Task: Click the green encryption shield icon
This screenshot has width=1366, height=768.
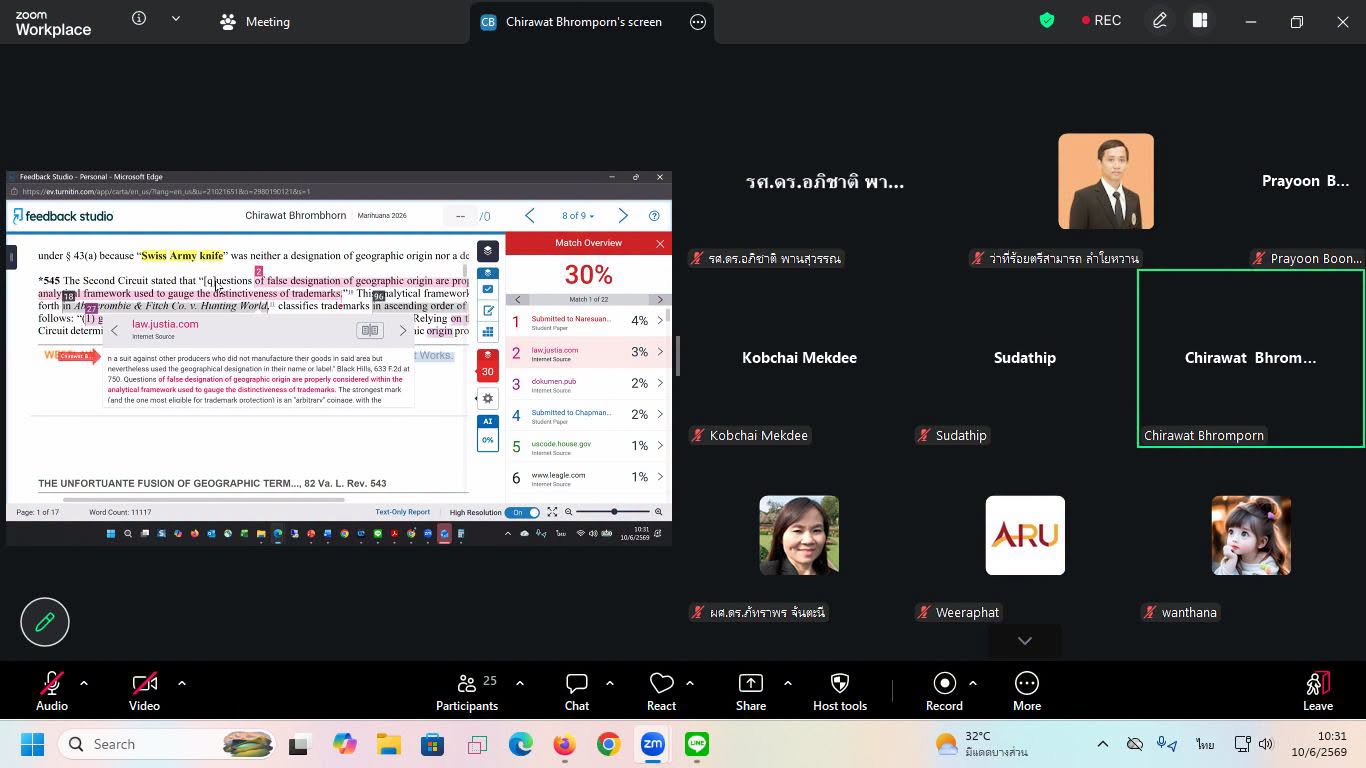Action: pyautogui.click(x=1047, y=20)
